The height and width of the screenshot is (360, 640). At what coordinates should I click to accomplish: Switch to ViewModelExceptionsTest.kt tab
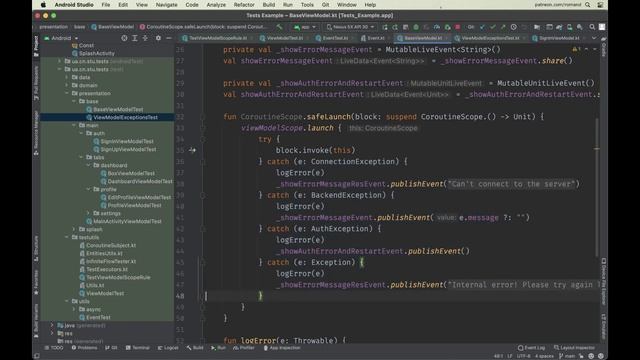click(490, 38)
